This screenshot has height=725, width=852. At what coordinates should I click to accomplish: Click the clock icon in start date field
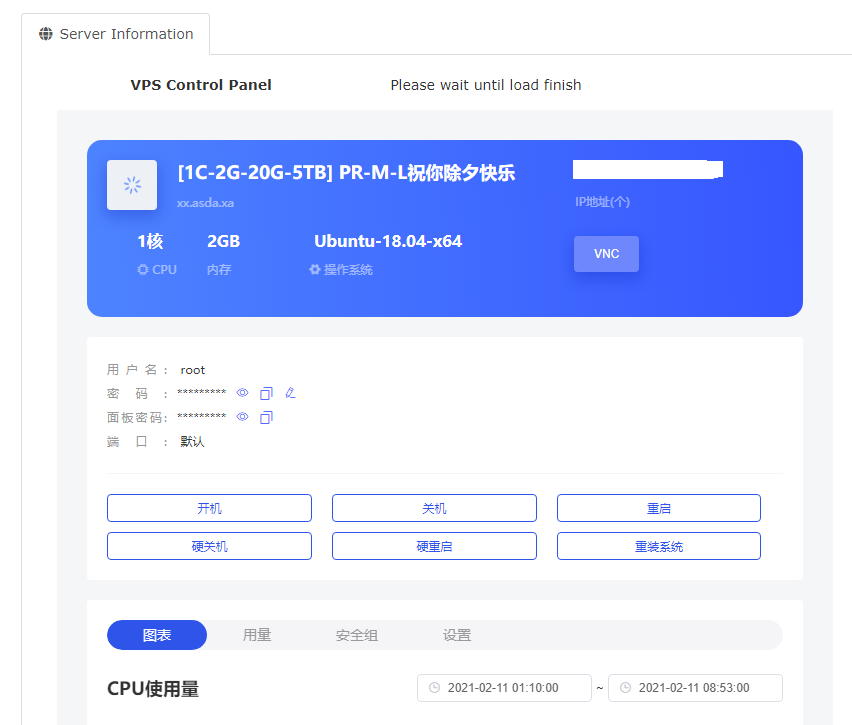[x=434, y=688]
